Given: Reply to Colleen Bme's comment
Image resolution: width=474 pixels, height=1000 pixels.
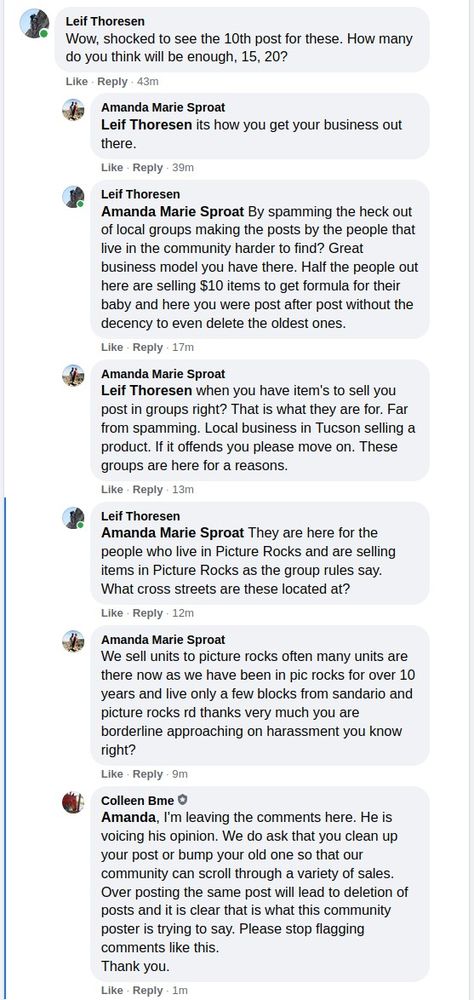Looking at the screenshot, I should (x=148, y=990).
